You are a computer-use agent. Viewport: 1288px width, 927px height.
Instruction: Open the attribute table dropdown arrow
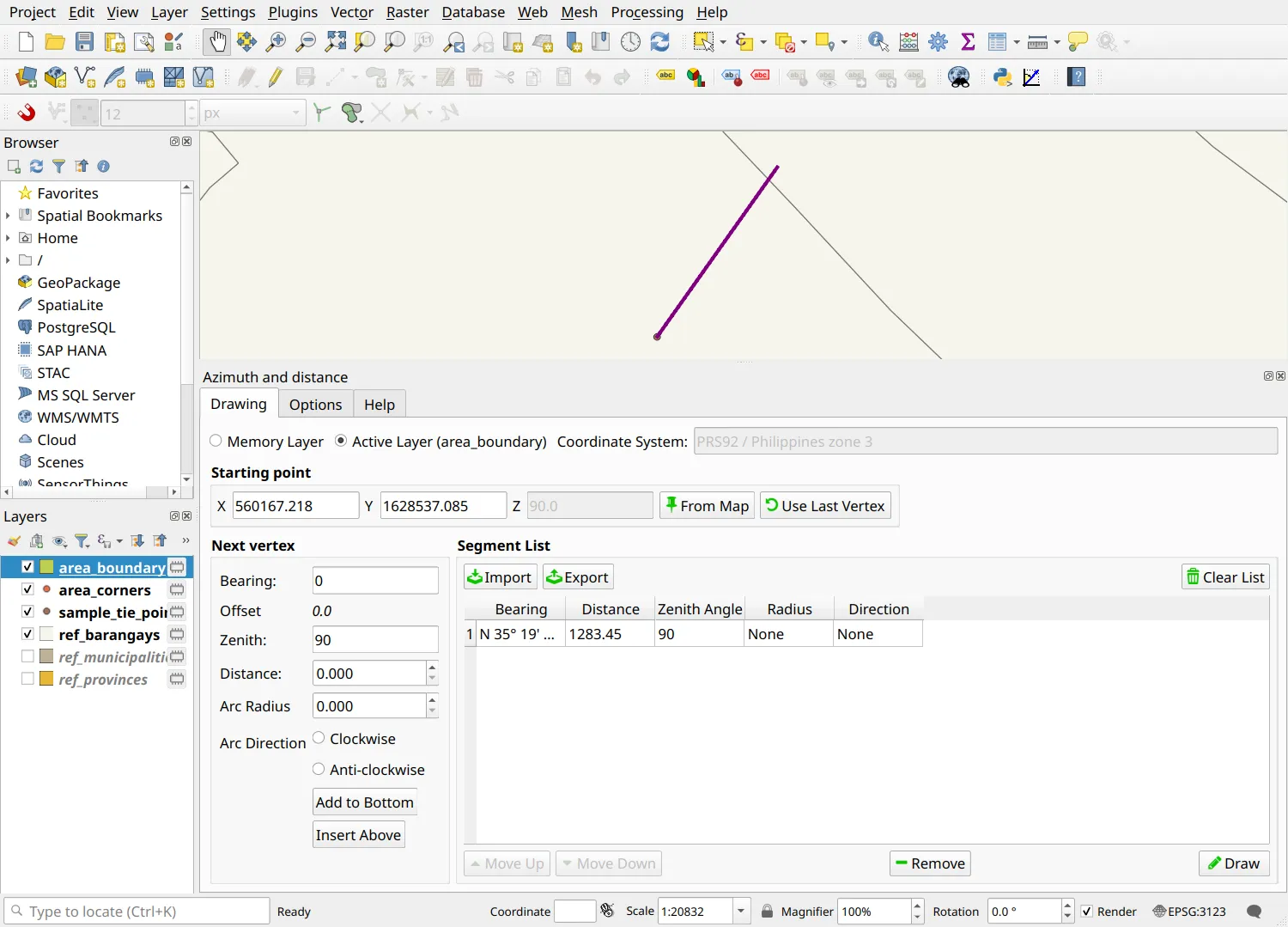pos(1017,41)
